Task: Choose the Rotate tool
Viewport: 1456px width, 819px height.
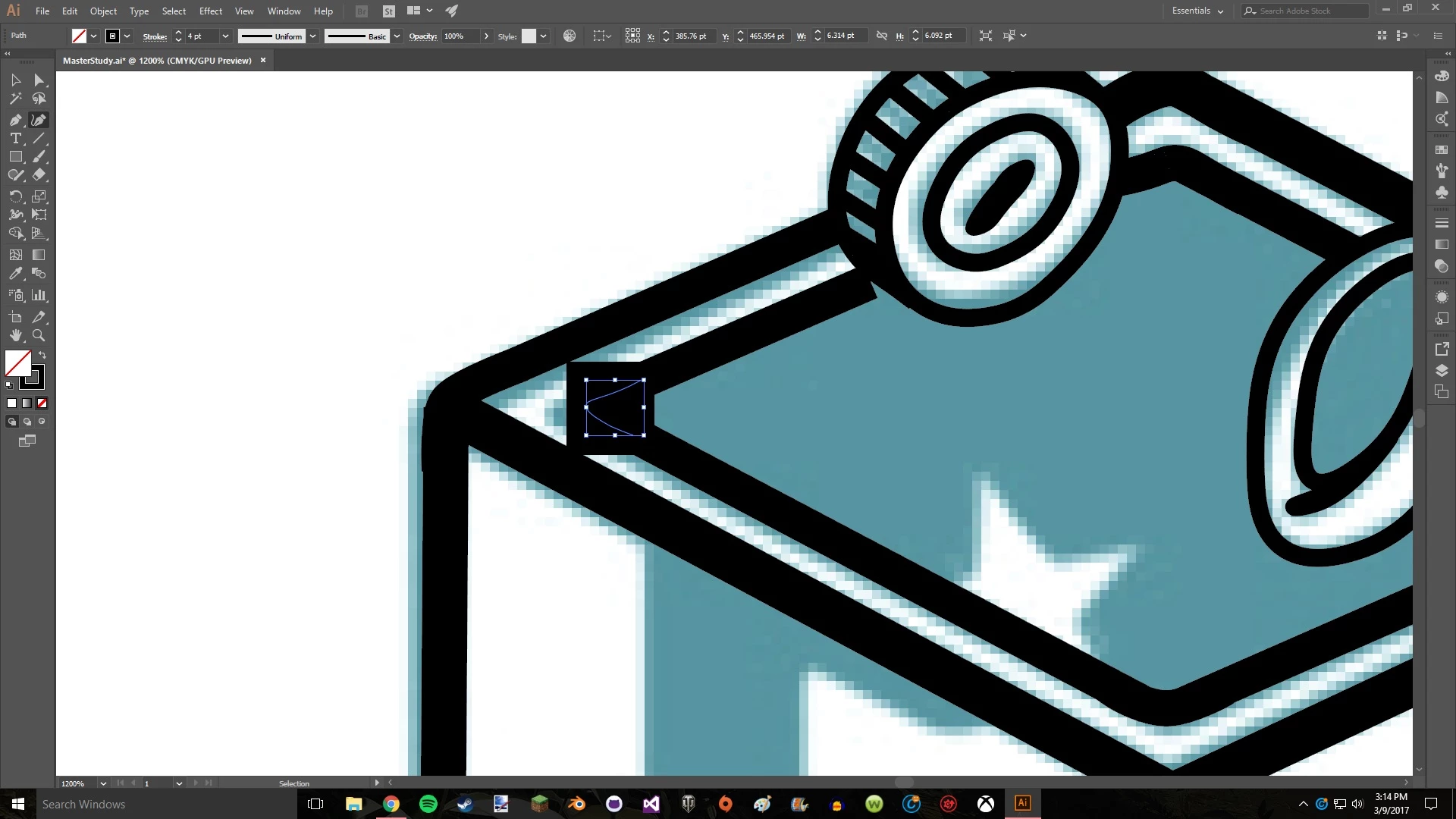Action: pyautogui.click(x=15, y=196)
